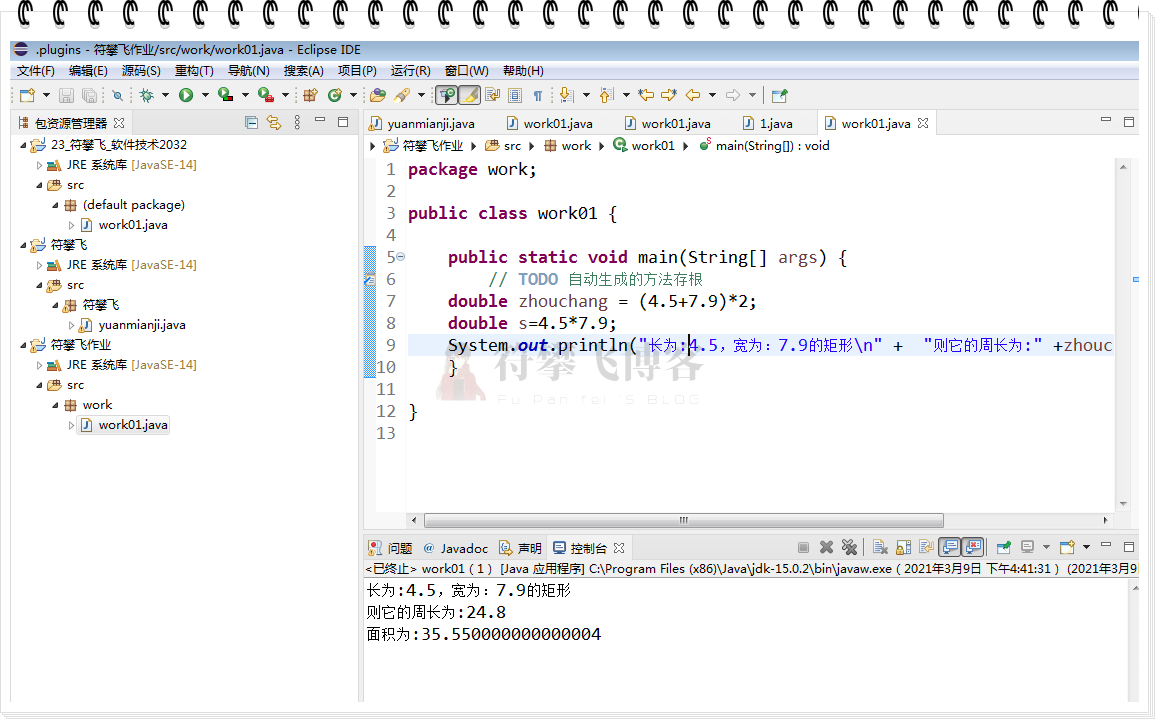Toggle Show Console on standard output change
This screenshot has width=1155, height=719.
click(x=950, y=547)
